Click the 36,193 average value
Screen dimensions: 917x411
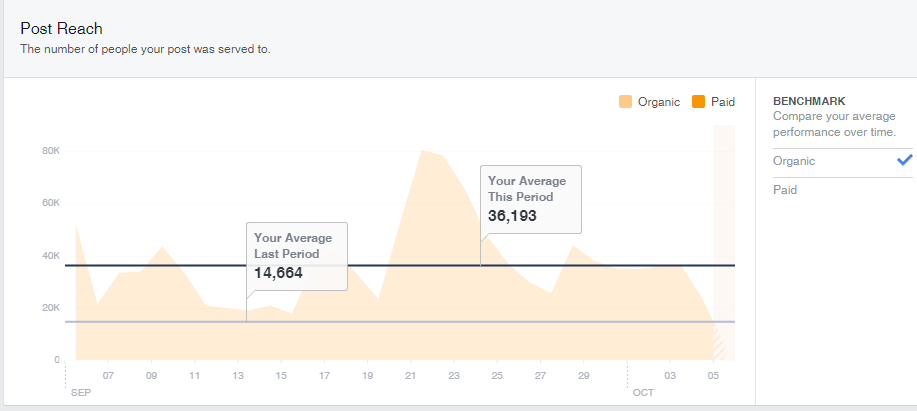point(512,216)
